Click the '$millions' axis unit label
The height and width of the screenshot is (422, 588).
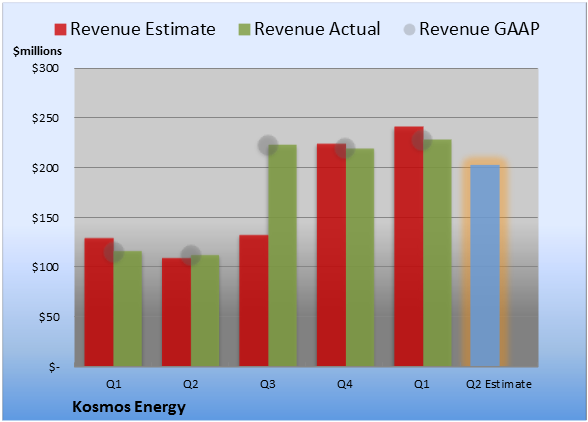(x=37, y=51)
